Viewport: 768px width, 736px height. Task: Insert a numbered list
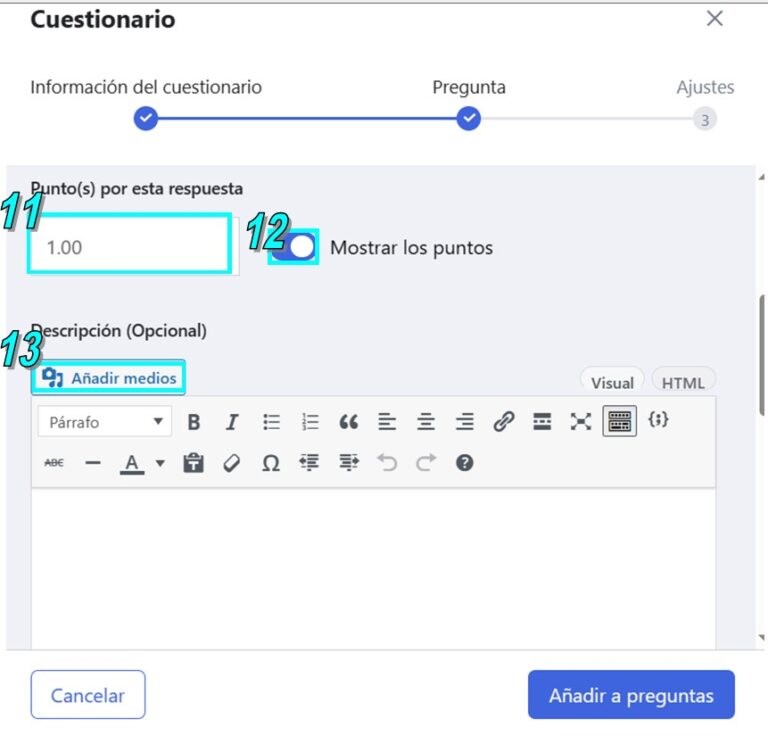(310, 422)
